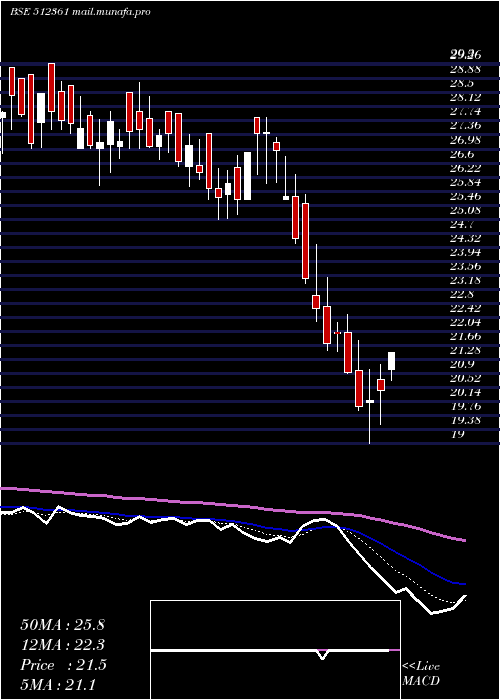
Task: Click the 24.32 price axis label
Action: click(x=465, y=238)
